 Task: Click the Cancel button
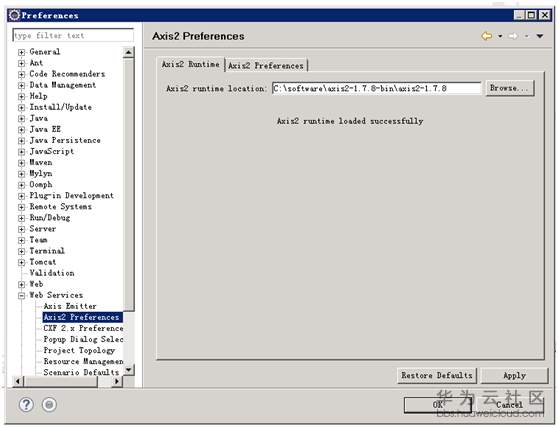point(509,405)
